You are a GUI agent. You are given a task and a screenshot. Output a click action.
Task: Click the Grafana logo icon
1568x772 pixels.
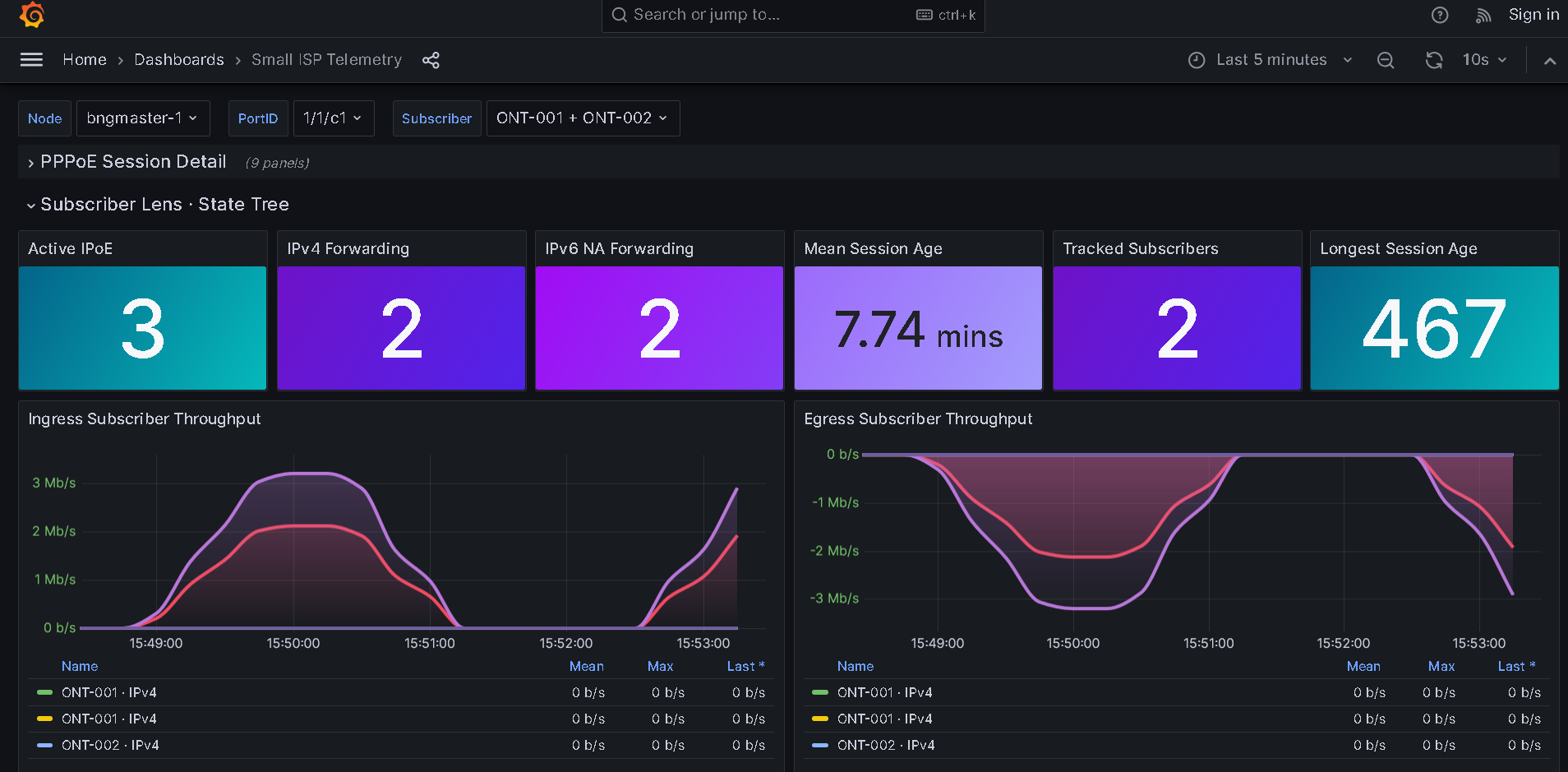click(31, 15)
